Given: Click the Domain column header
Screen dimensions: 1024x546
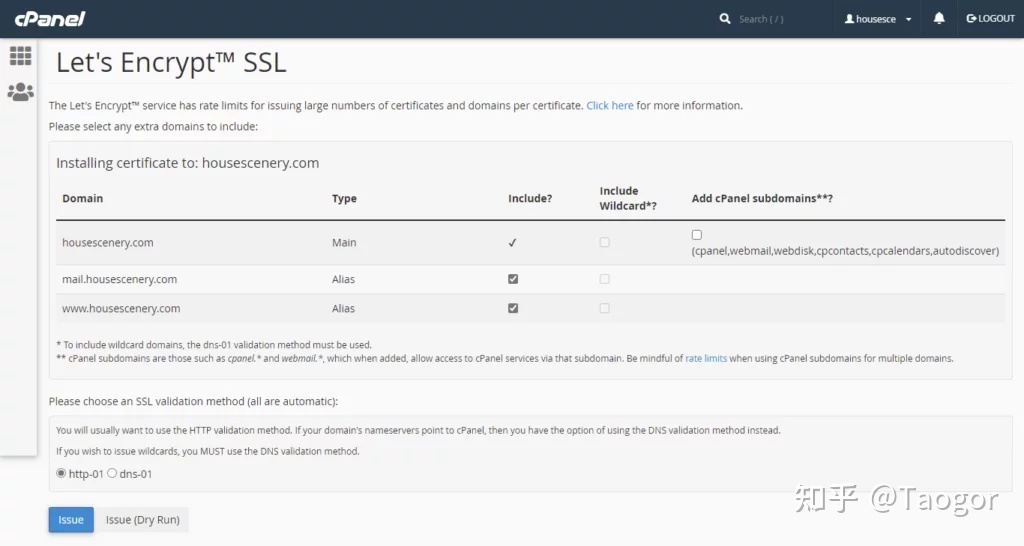Looking at the screenshot, I should (82, 198).
